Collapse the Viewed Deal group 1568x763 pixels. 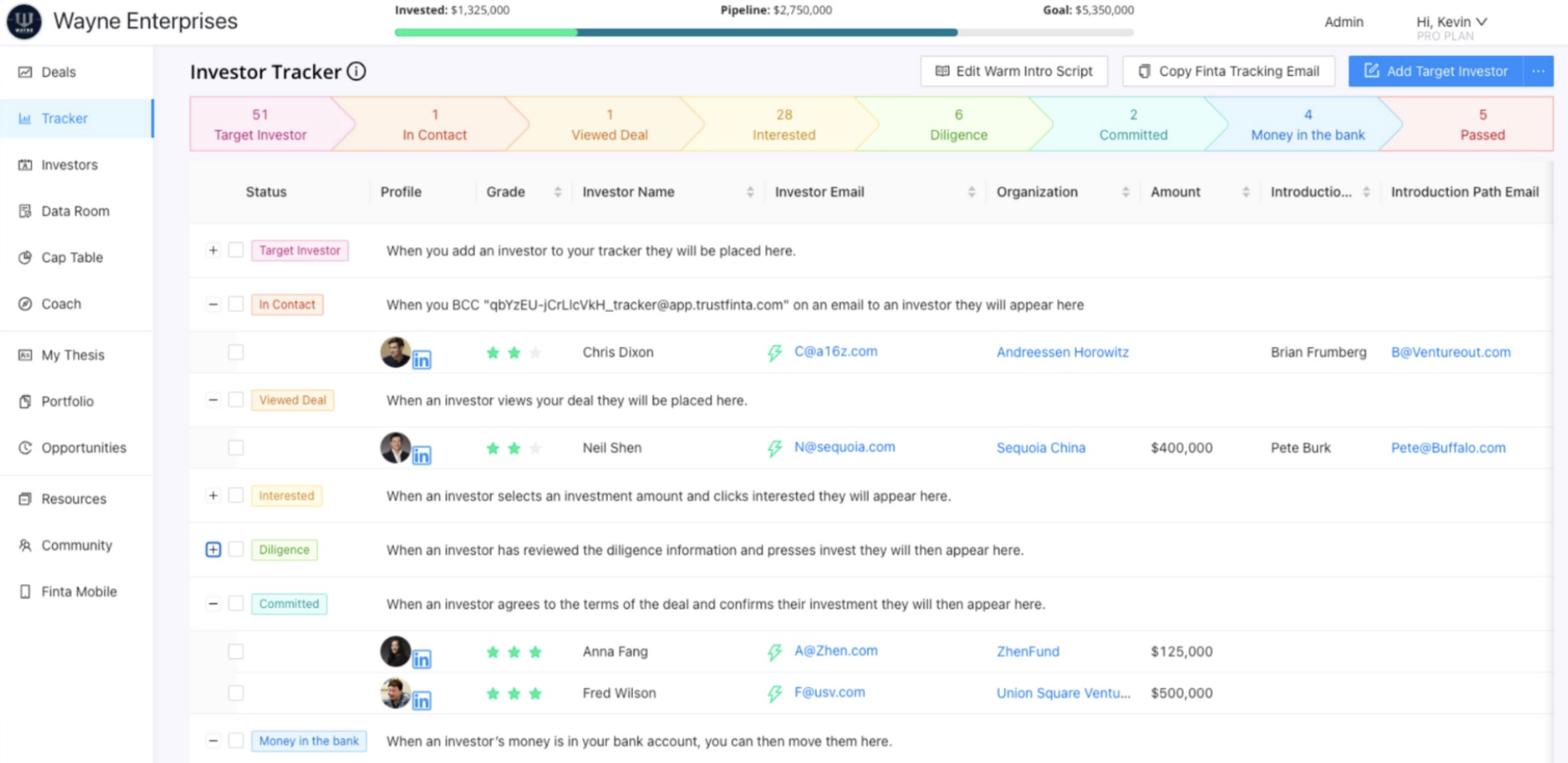point(213,400)
